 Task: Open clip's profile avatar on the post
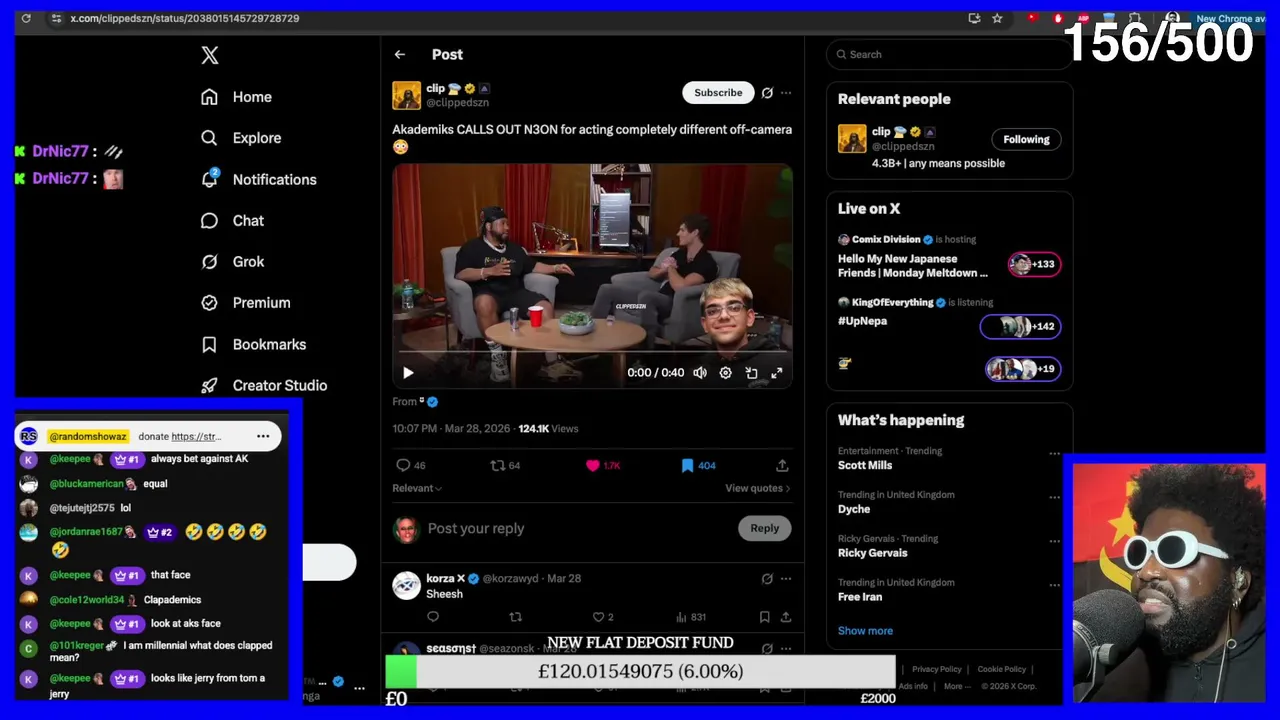407,95
